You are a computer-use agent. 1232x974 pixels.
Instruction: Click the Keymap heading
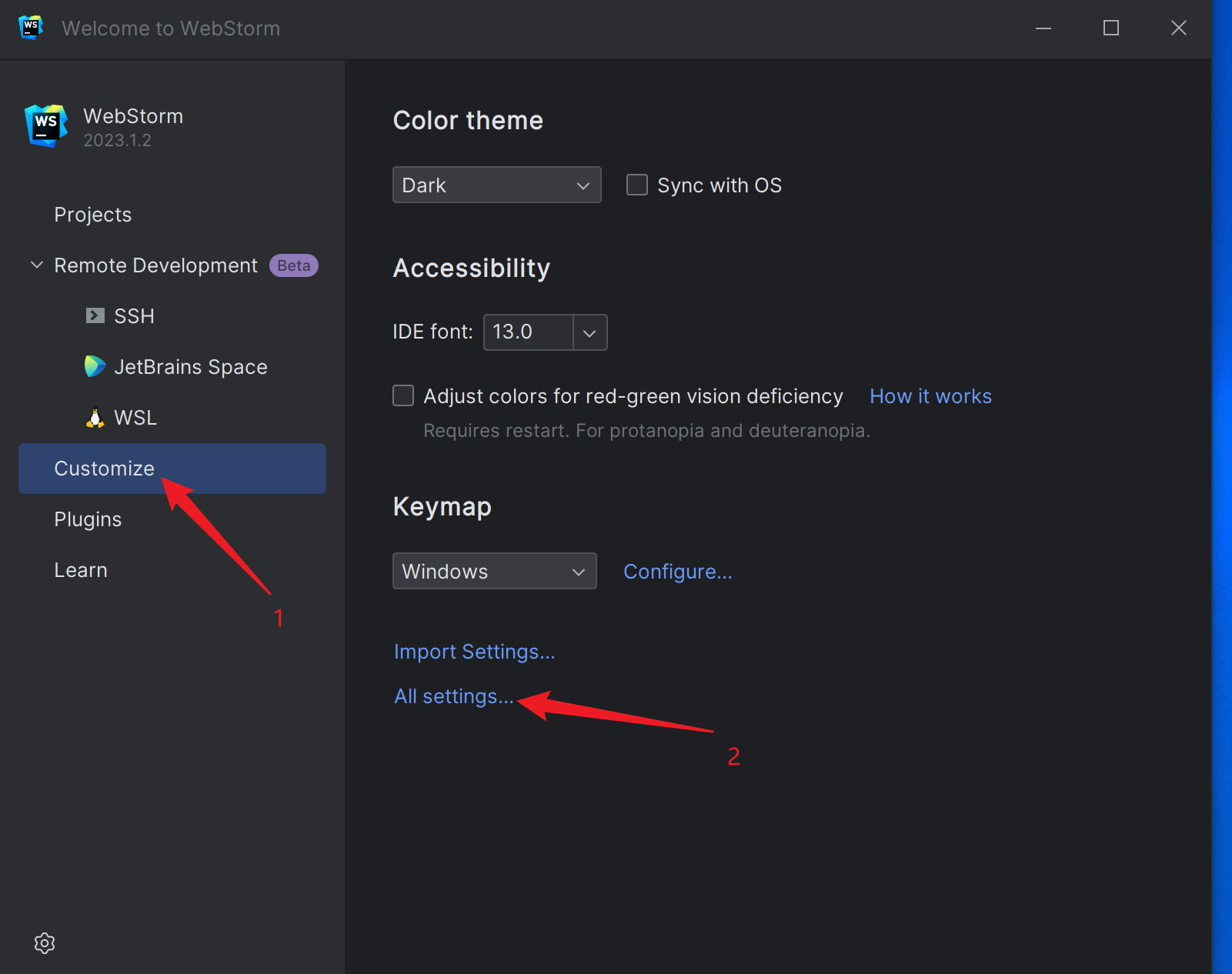442,507
